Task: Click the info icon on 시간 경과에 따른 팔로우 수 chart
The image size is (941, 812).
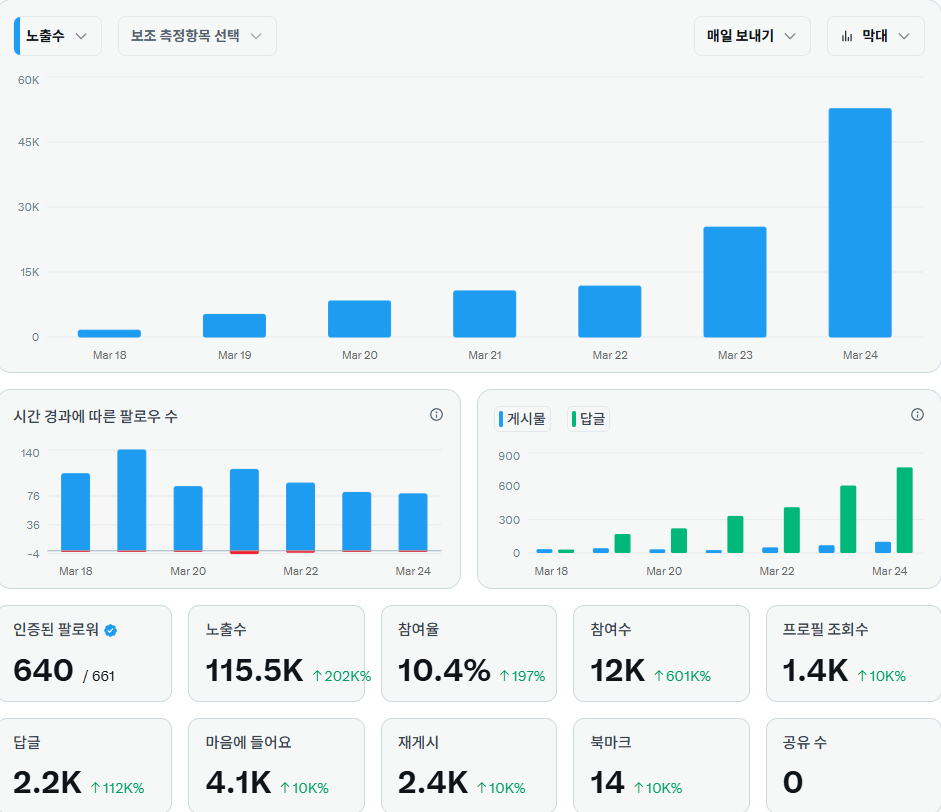Action: [436, 414]
